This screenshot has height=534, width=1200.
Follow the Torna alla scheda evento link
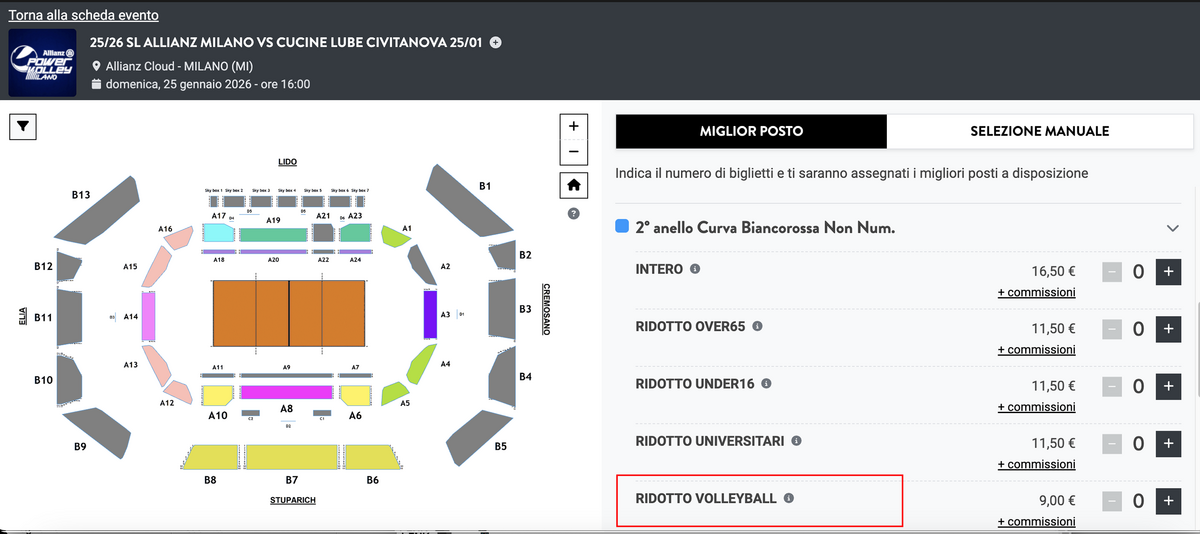pos(84,16)
